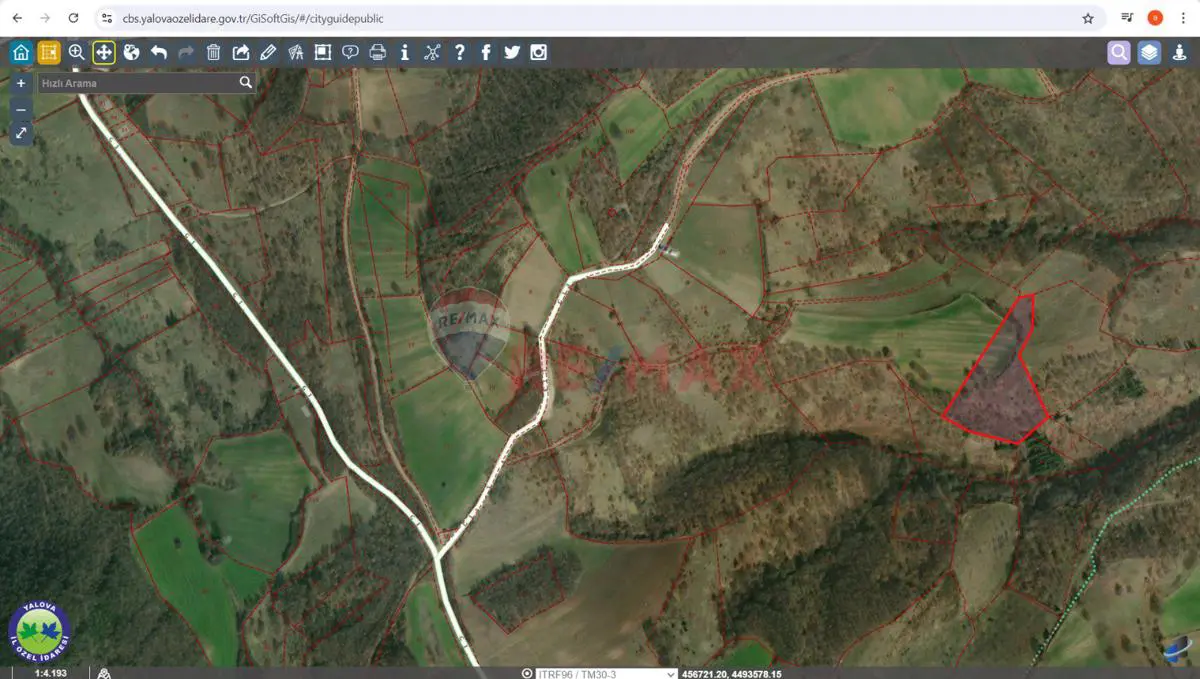The image size is (1200, 679).
Task: Redo to the next map view
Action: pos(186,53)
